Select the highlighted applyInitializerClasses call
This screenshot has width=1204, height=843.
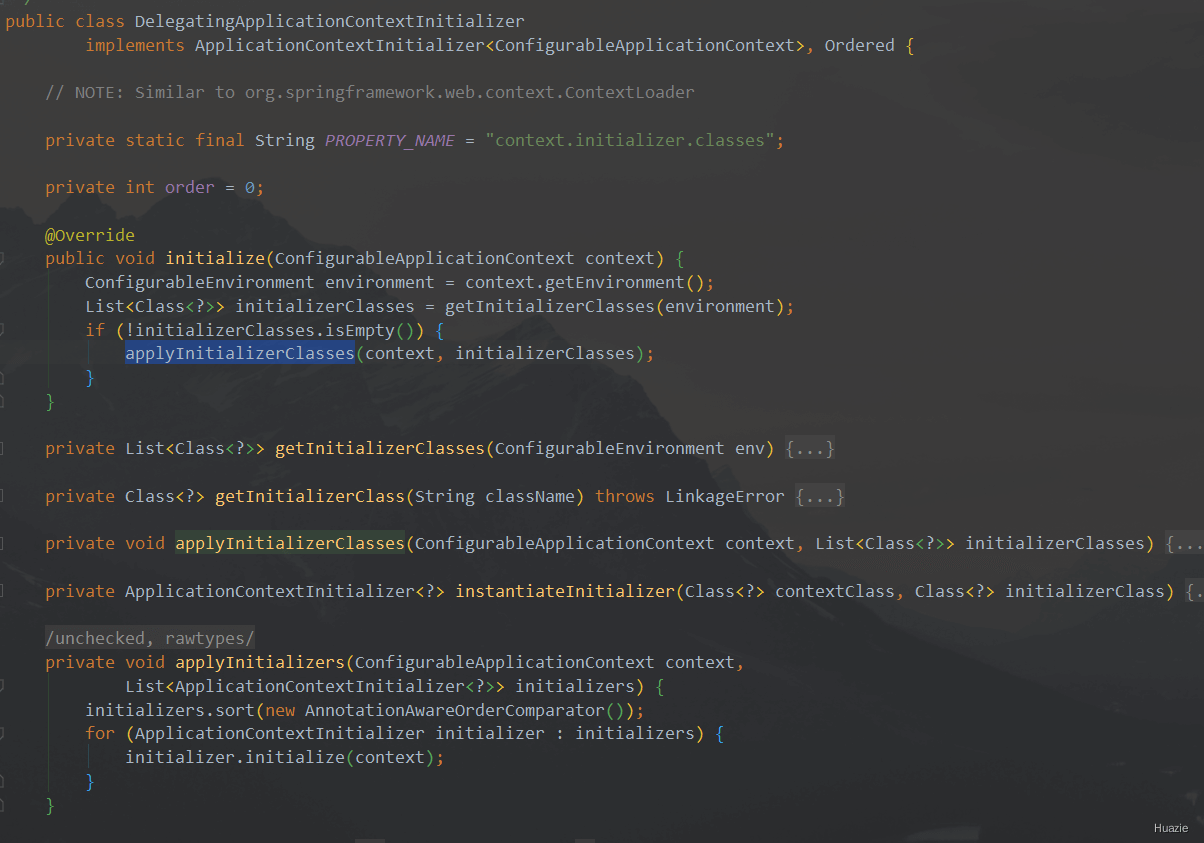pyautogui.click(x=239, y=353)
